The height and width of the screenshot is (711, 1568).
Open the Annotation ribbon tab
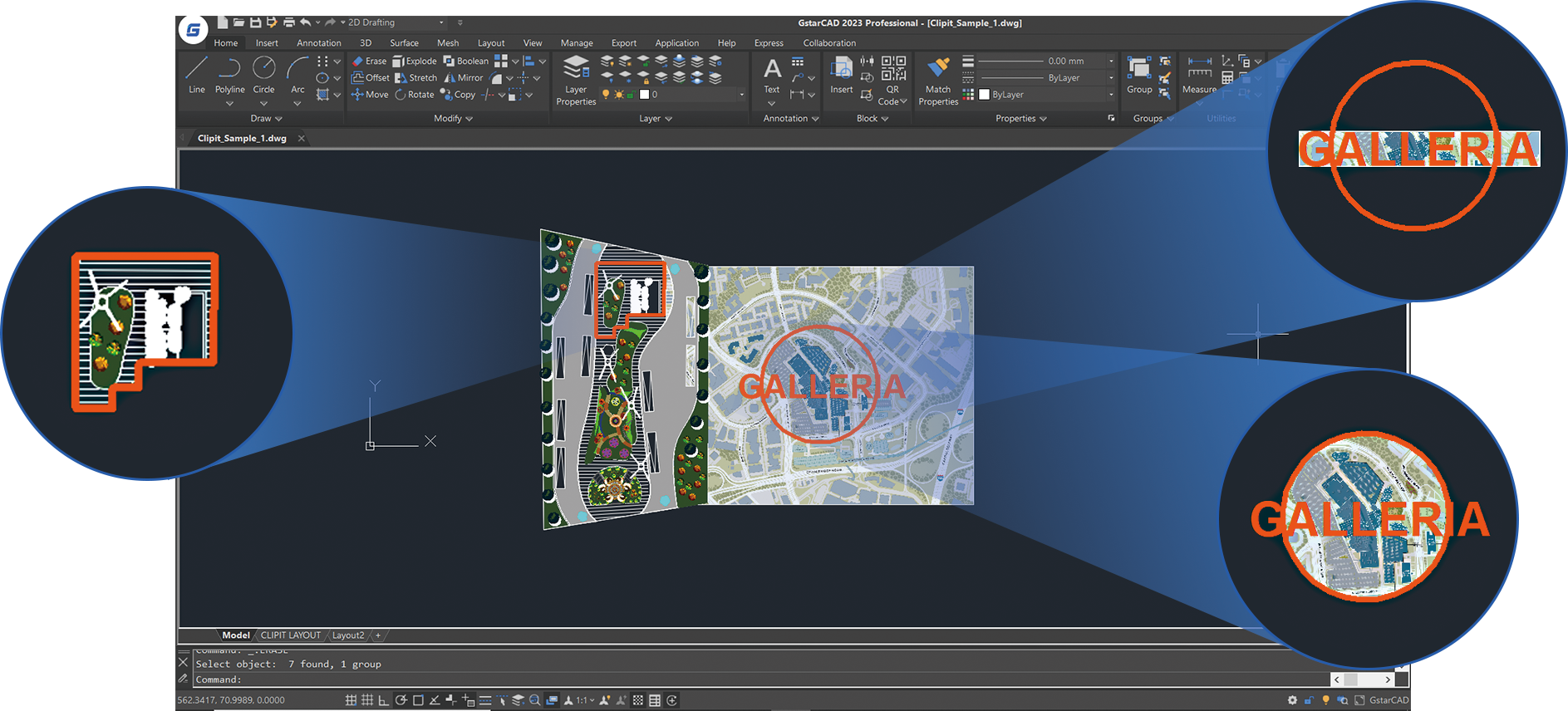pos(319,43)
